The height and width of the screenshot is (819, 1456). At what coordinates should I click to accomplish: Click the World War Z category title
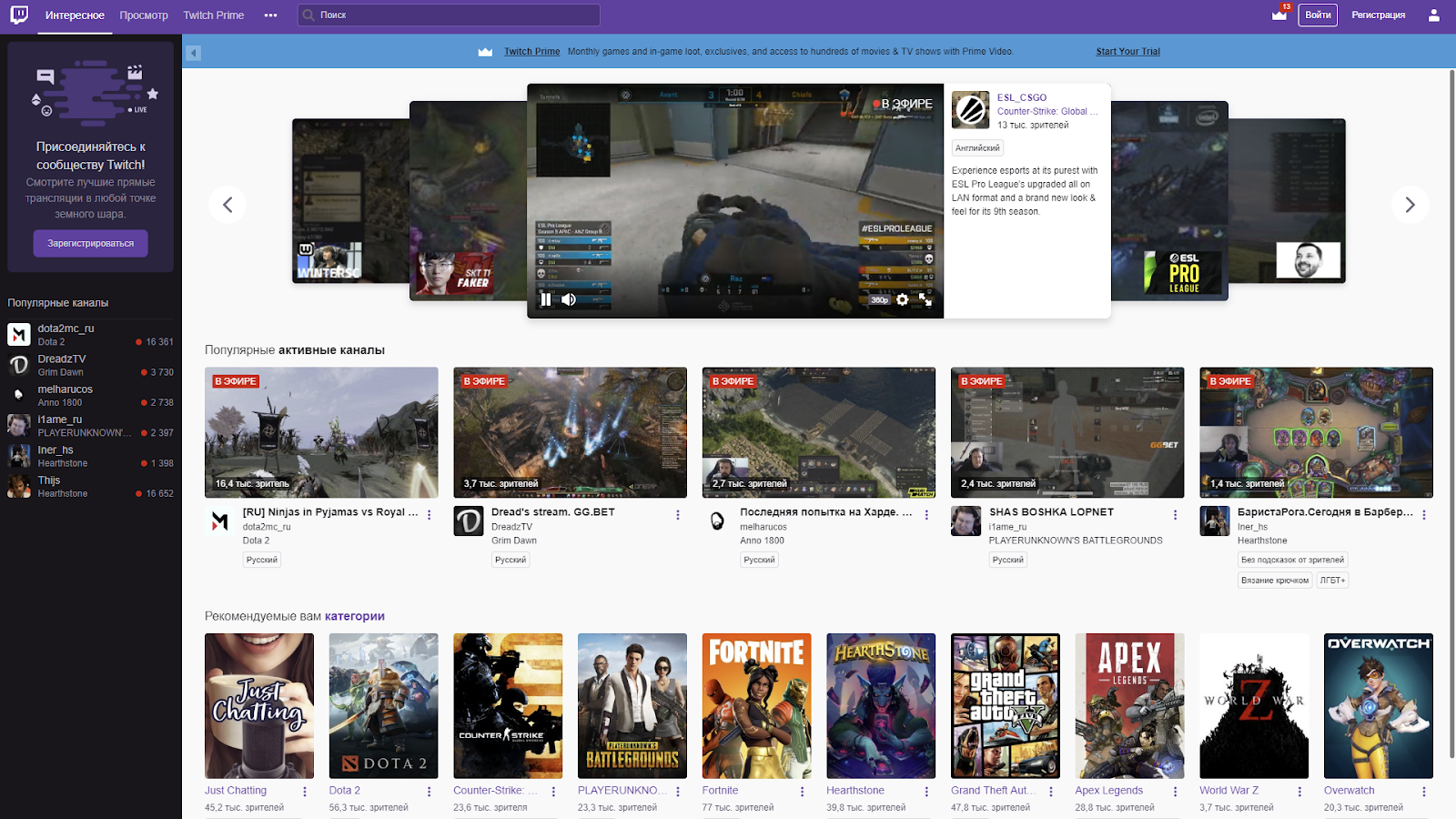(1228, 791)
